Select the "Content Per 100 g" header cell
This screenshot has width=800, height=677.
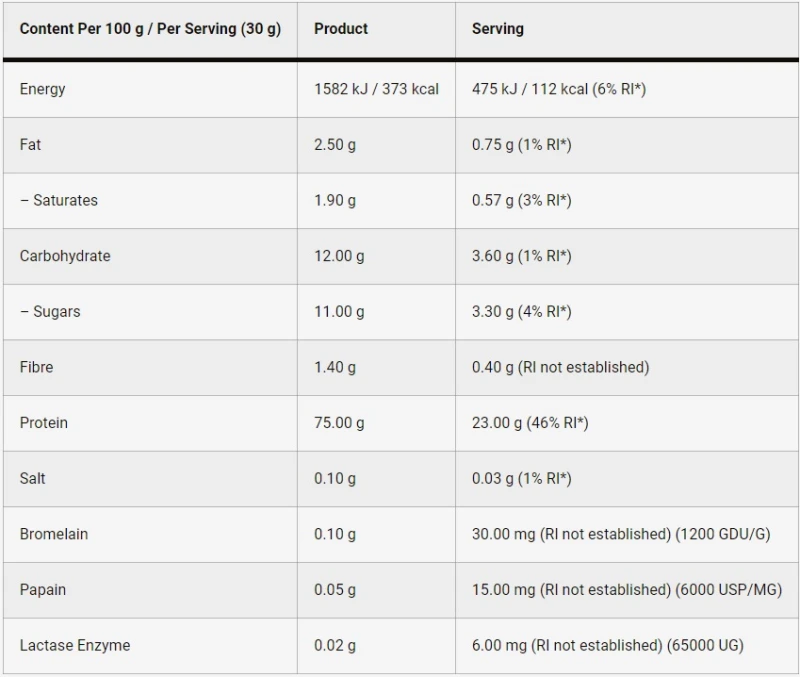(150, 29)
